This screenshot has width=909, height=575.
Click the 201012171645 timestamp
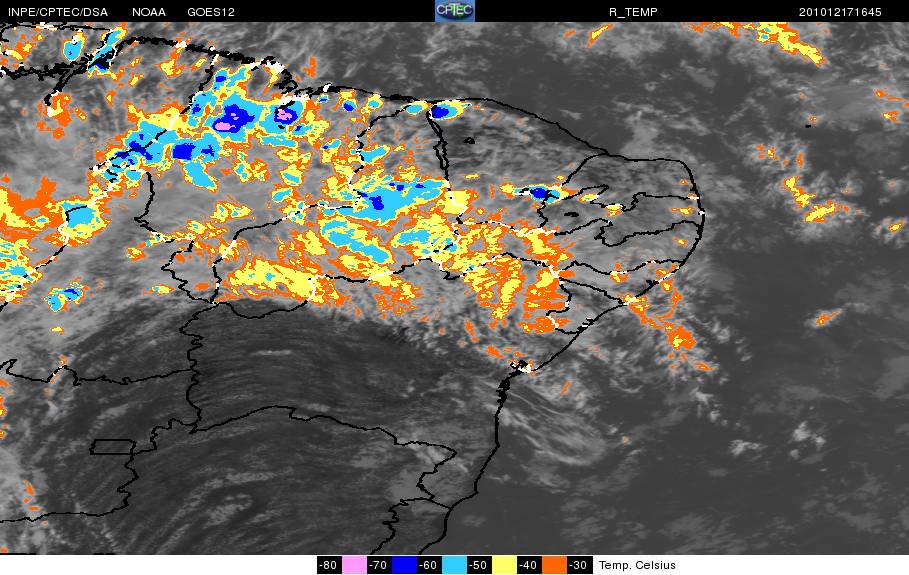coord(839,12)
